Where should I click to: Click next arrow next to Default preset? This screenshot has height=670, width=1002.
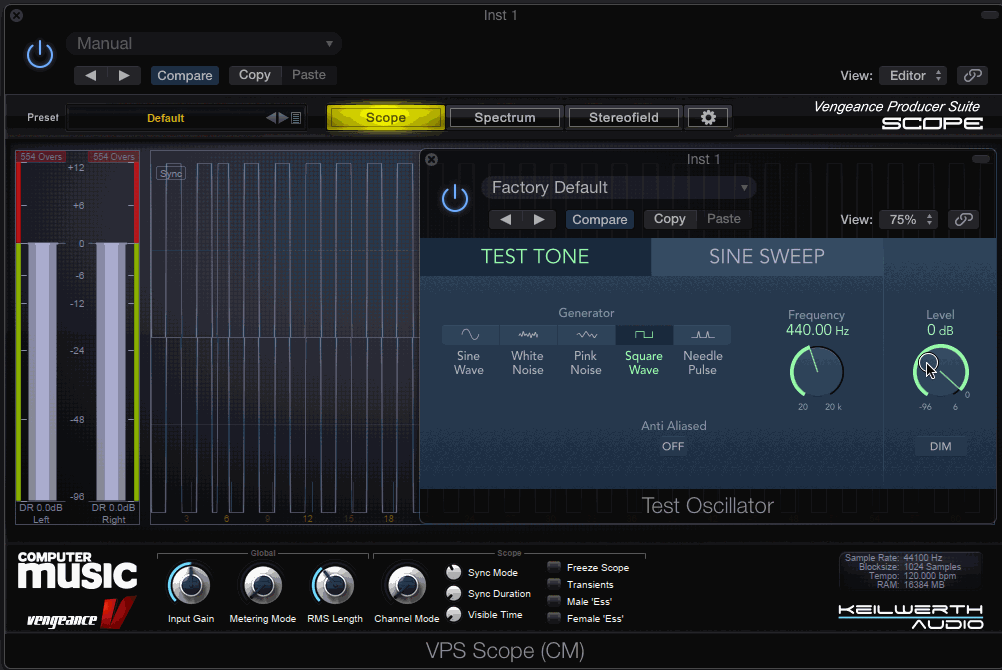pyautogui.click(x=283, y=118)
